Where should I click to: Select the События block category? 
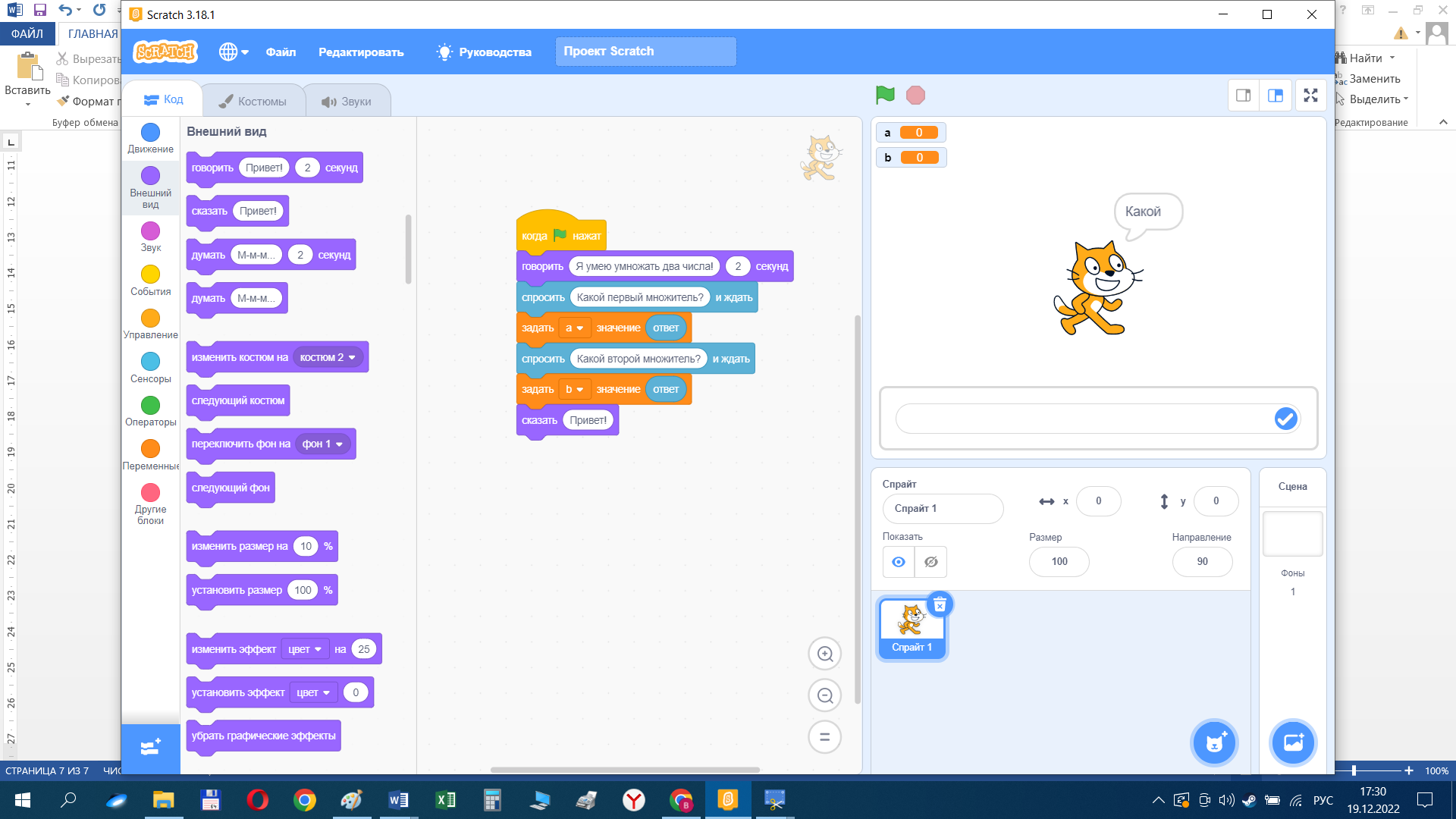tap(150, 281)
